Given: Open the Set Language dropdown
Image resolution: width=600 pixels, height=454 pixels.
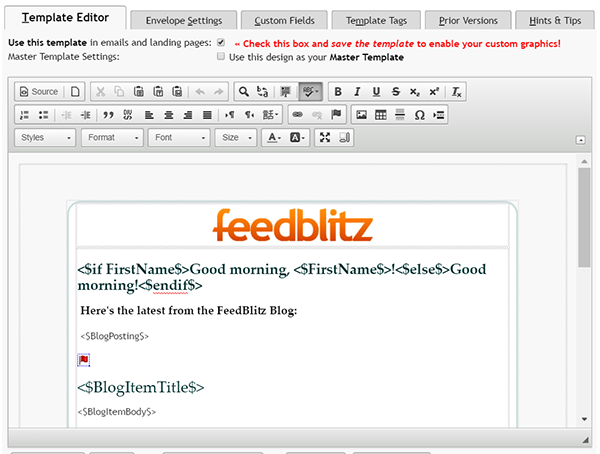Looking at the screenshot, I should 271,115.
